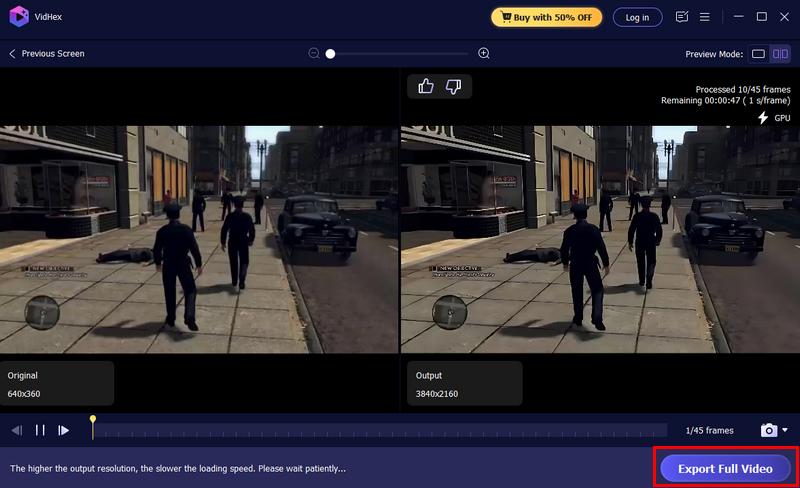Click the zoom out magnifier icon
Viewport: 800px width, 488px height.
(x=314, y=53)
